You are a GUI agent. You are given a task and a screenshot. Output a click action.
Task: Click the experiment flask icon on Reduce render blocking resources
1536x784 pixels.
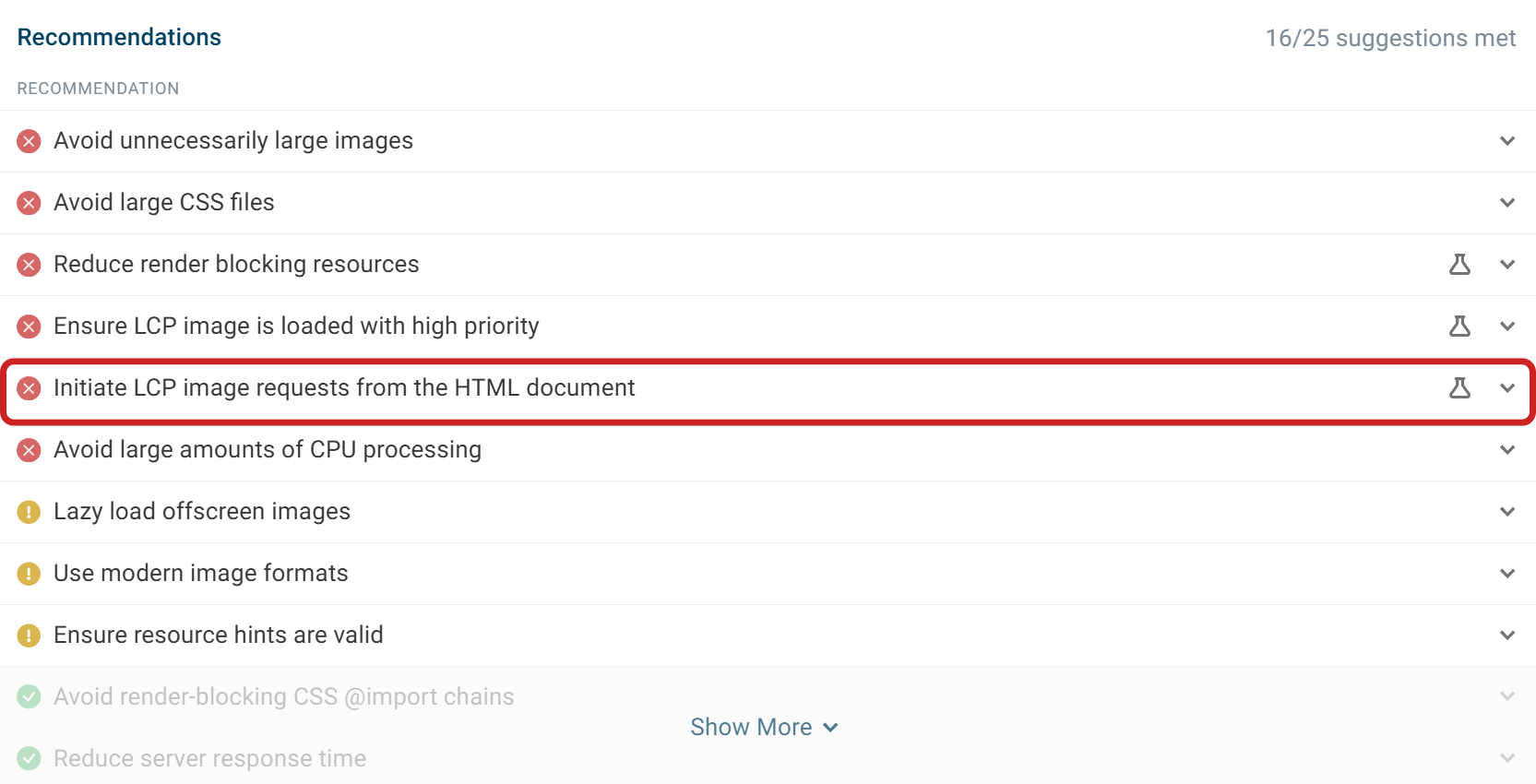(1459, 264)
